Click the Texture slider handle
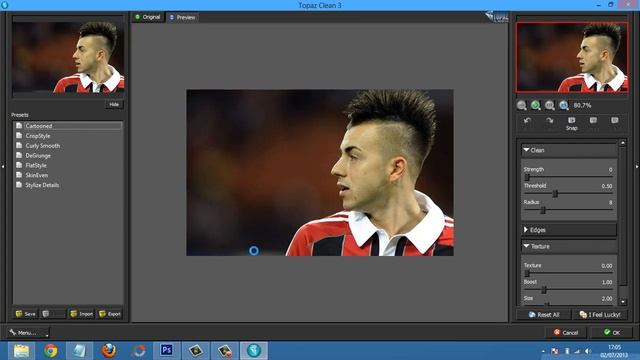This screenshot has height=360, width=640. point(527,273)
